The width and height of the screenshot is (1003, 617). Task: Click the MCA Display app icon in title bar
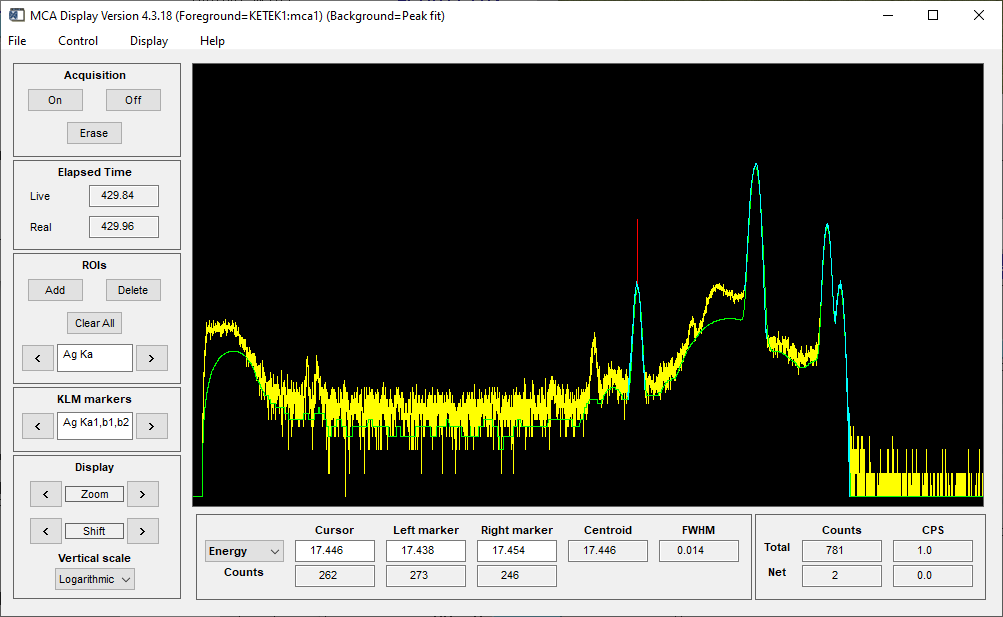tap(17, 15)
